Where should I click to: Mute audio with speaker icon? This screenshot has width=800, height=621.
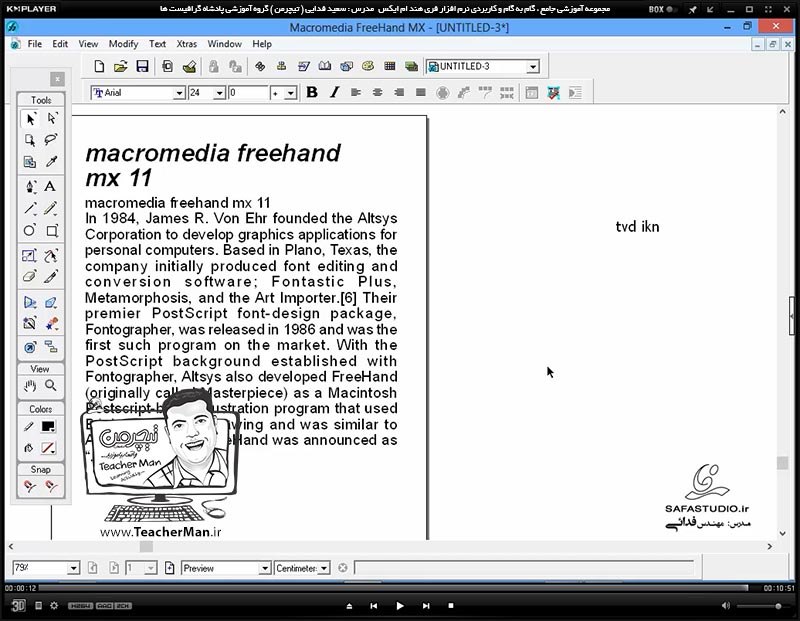(x=726, y=606)
